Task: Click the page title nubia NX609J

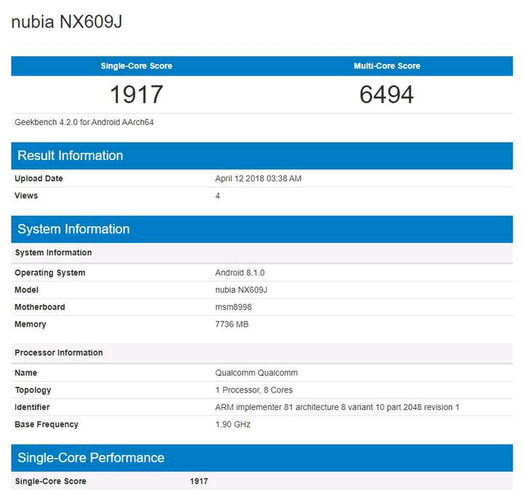Action: [x=67, y=22]
